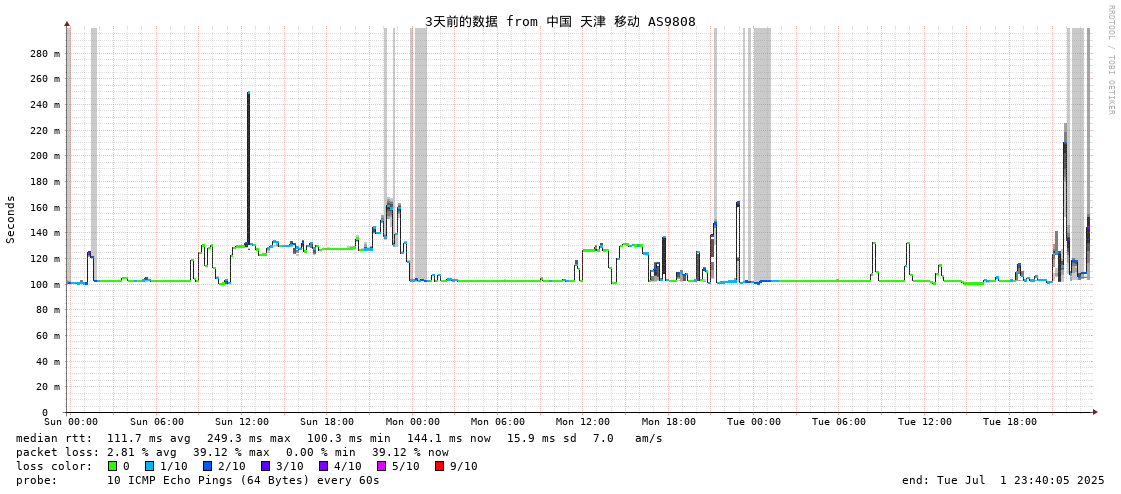This screenshot has width=1121, height=494.
Task: Select the '111.7 ms avg' value
Action: click(149, 438)
